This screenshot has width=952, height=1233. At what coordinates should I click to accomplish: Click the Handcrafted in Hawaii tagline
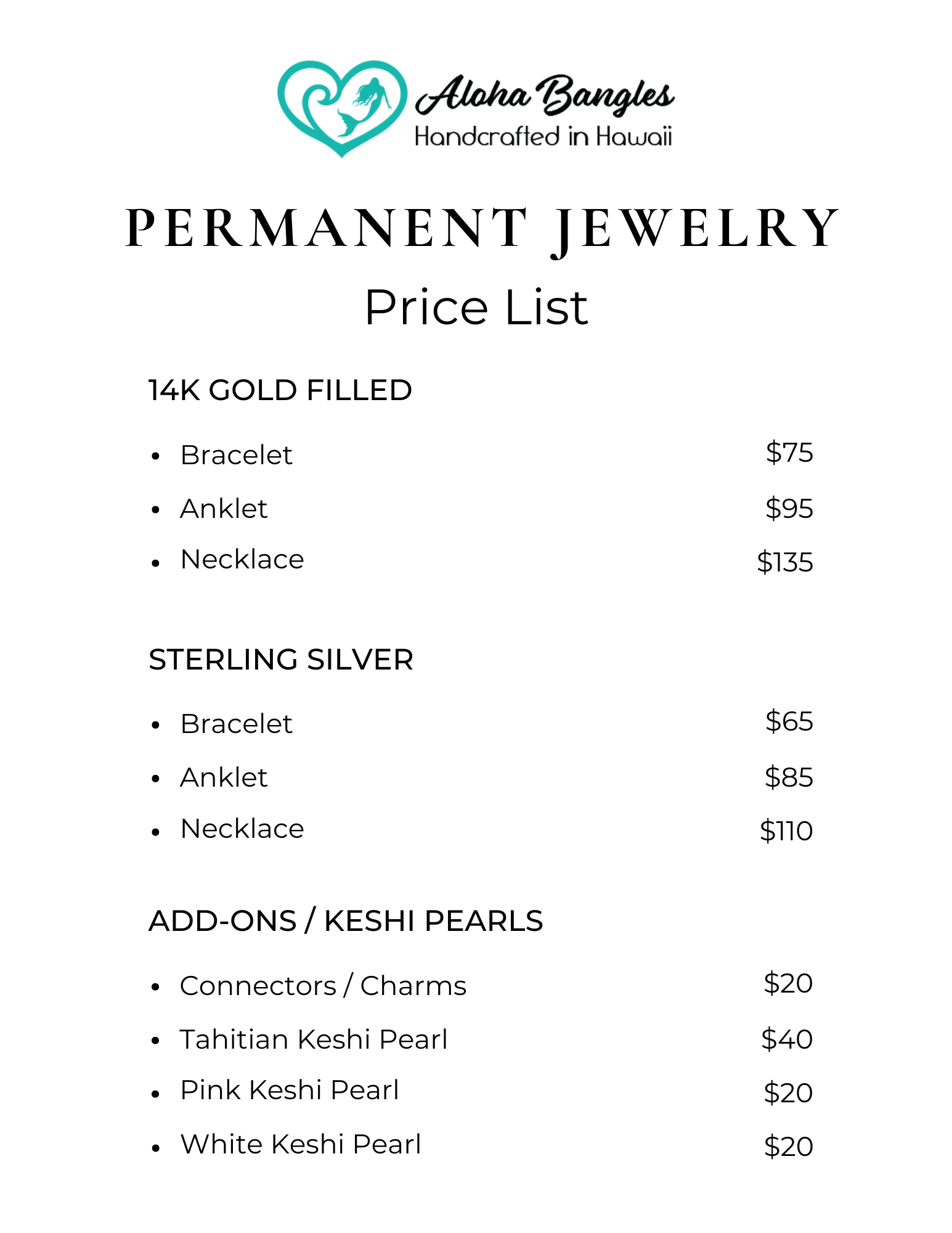543,137
